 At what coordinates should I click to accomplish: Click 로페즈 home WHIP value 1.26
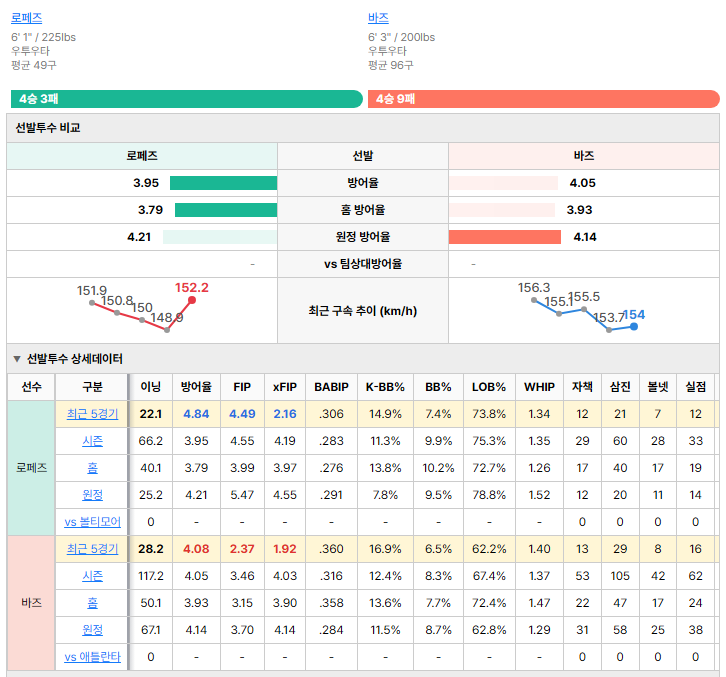coord(539,468)
